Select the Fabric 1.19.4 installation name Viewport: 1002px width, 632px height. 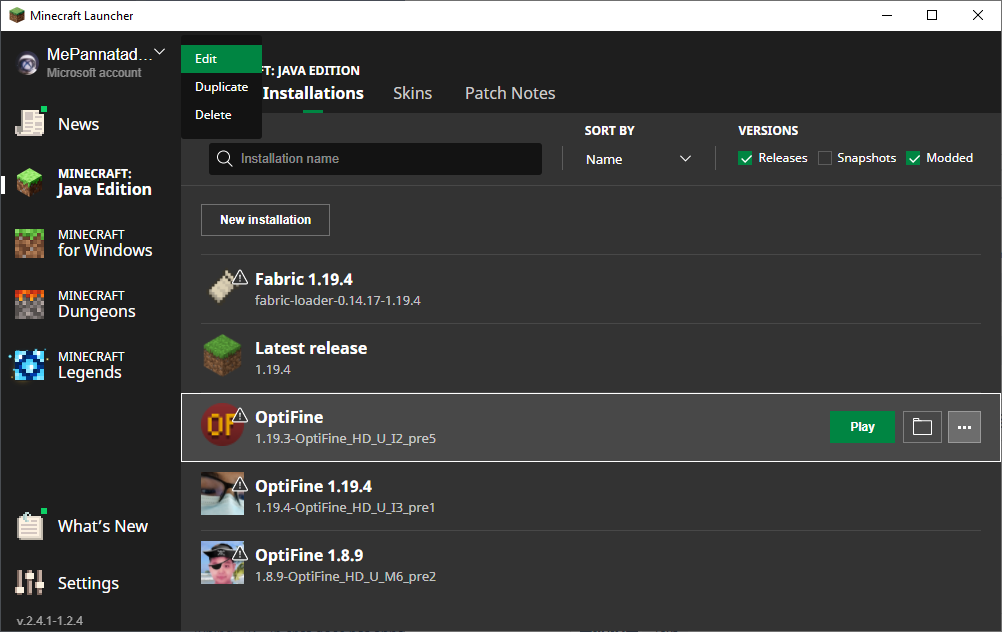point(304,279)
